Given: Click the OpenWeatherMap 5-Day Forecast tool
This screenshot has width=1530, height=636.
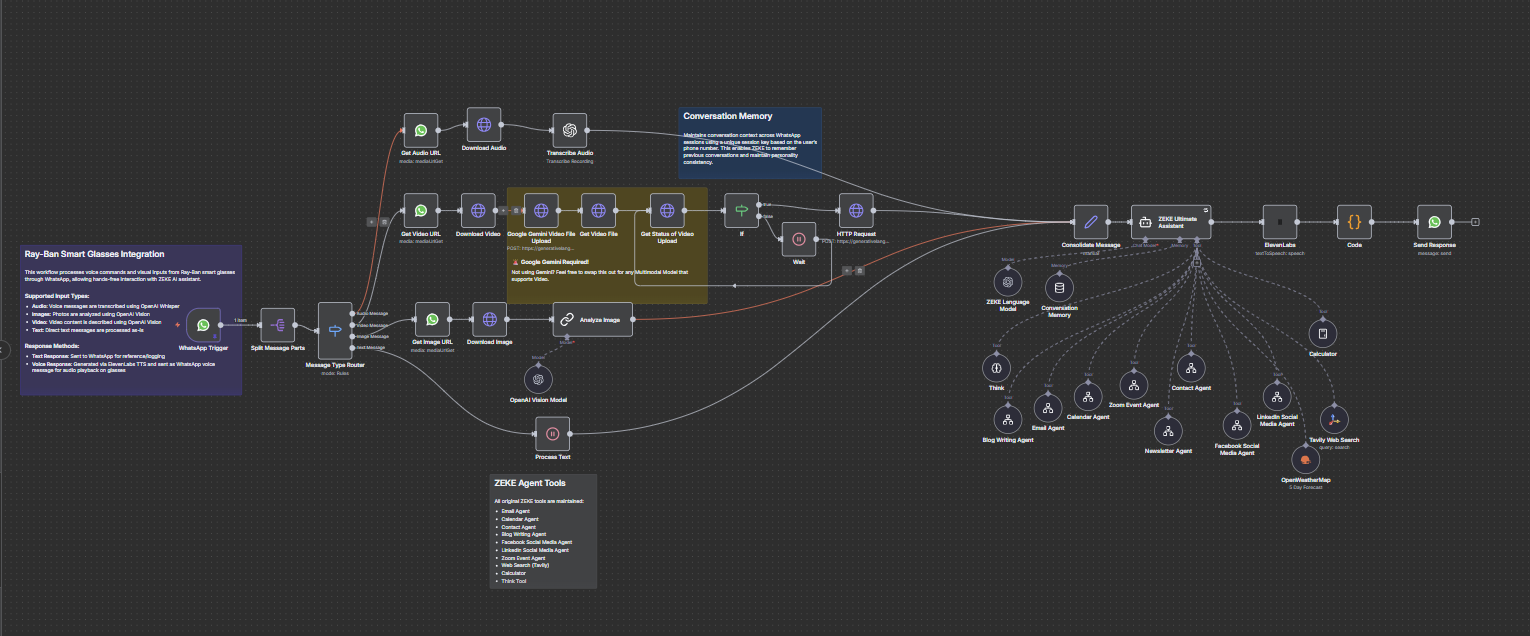Looking at the screenshot, I should [1305, 460].
